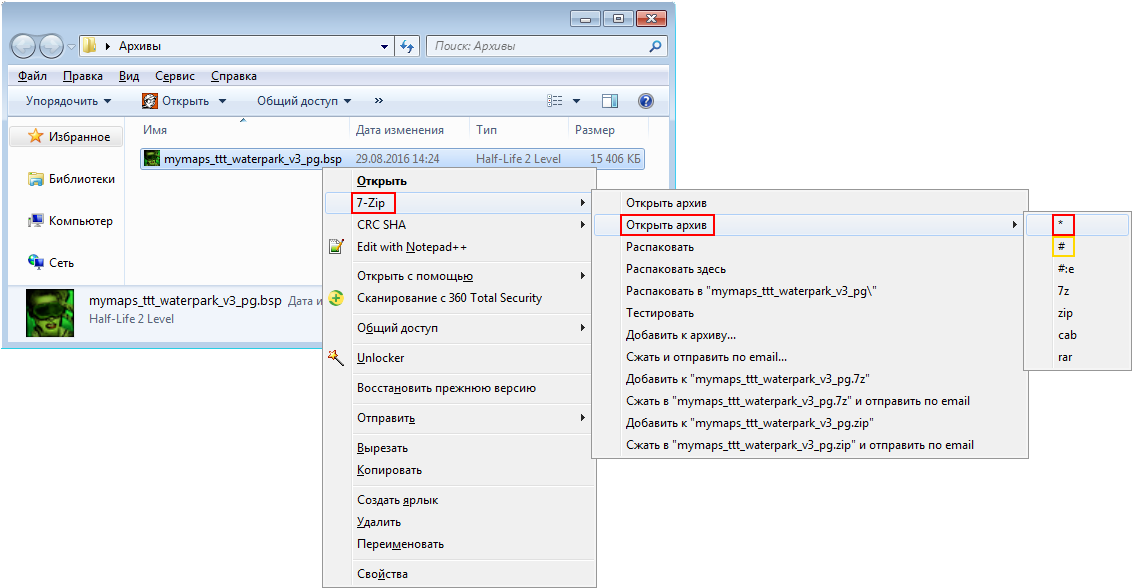1132x588 pixels.
Task: Click the bsp file icon in list
Action: point(152,158)
